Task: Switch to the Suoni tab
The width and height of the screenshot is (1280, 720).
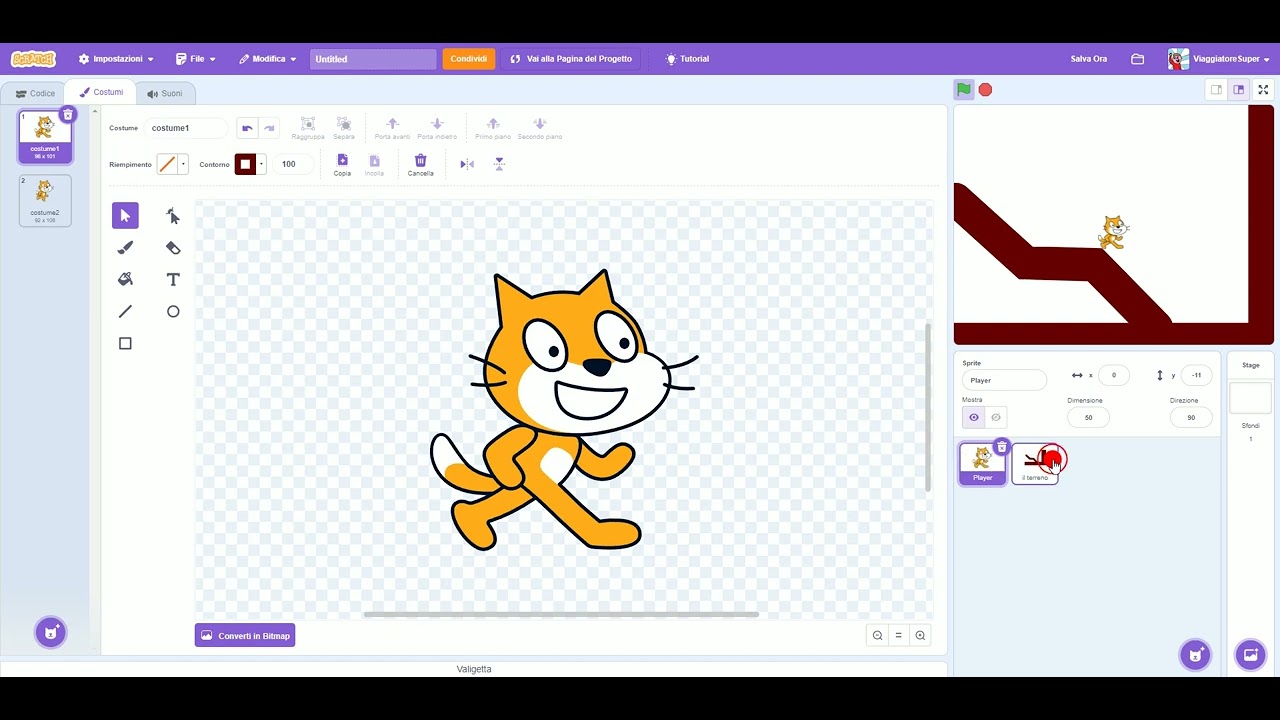Action: [x=165, y=93]
